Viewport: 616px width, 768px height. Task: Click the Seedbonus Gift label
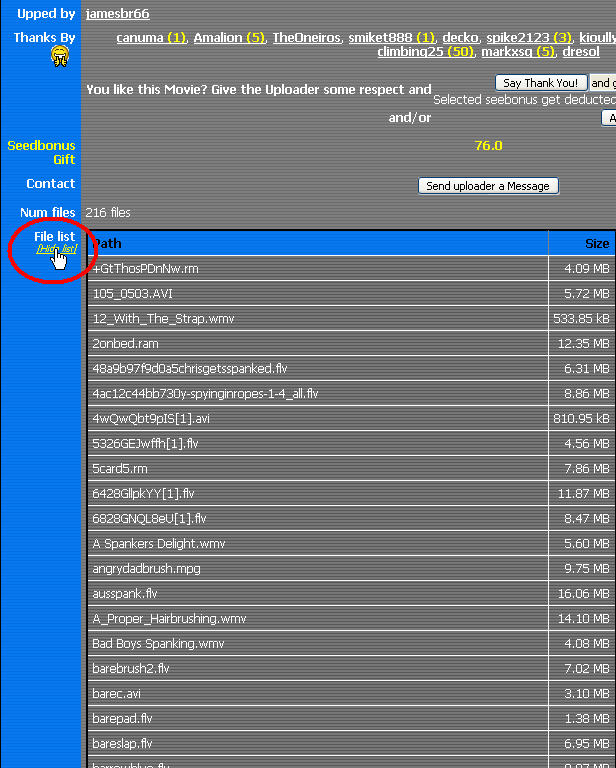41,152
